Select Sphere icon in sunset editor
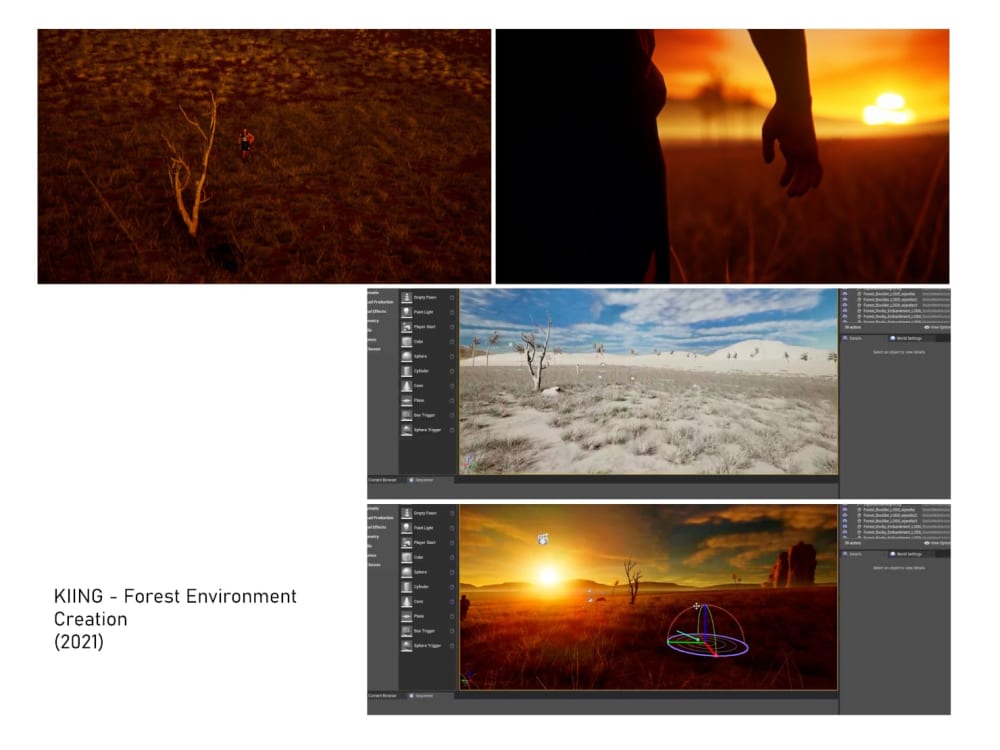 point(406,572)
